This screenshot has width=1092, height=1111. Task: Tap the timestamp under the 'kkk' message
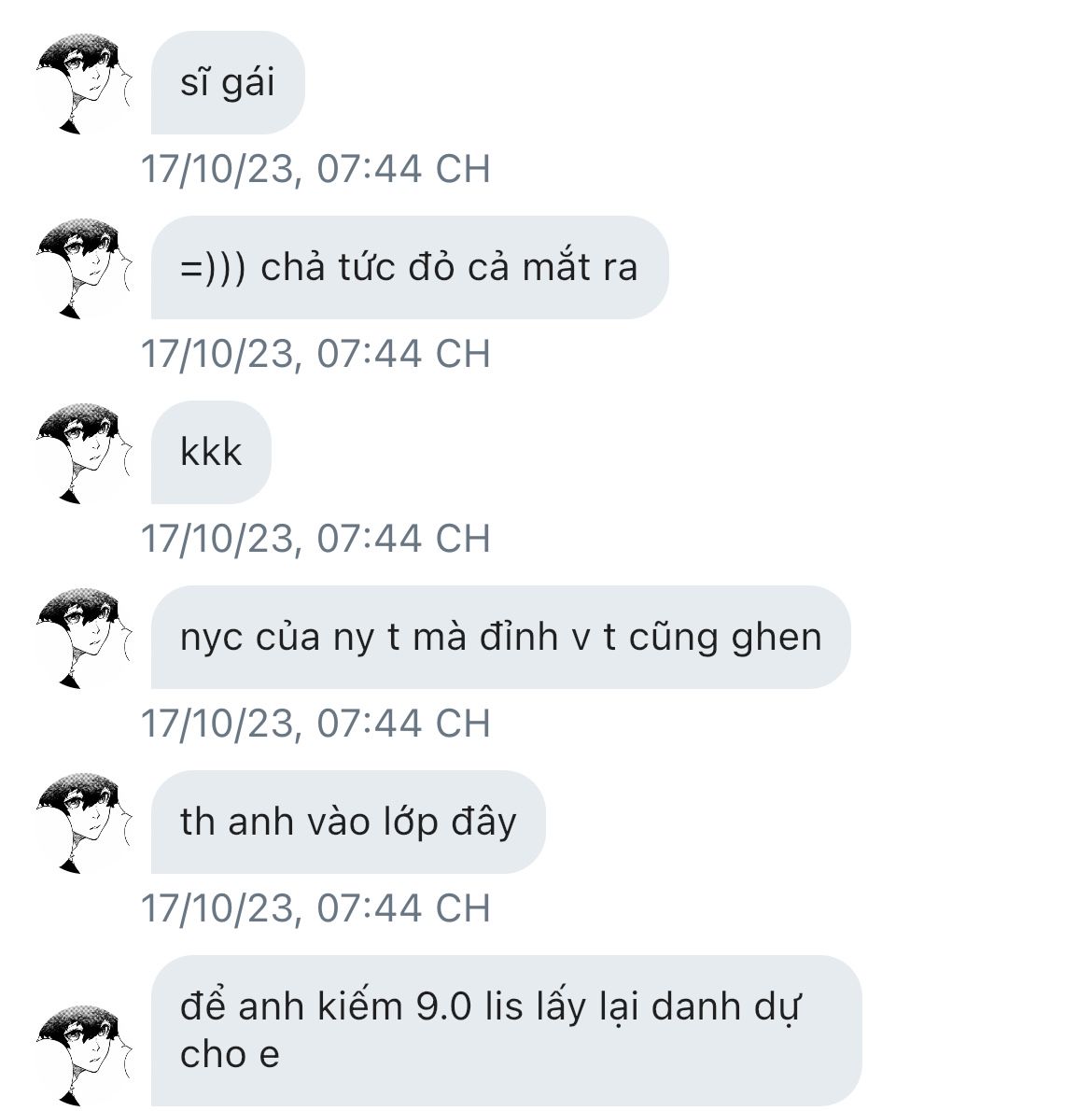tap(315, 540)
